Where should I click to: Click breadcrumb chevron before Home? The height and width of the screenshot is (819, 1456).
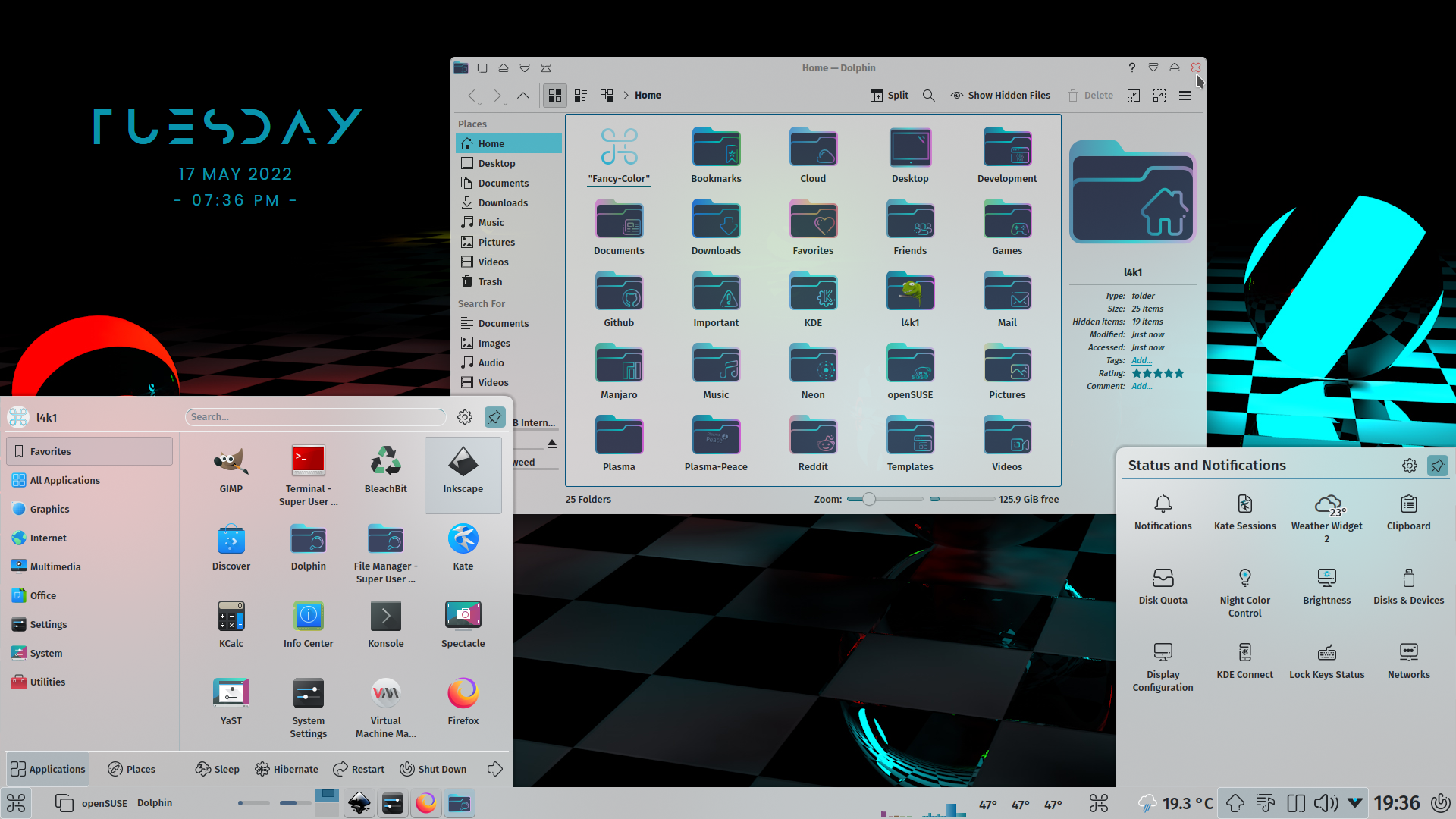pos(626,96)
